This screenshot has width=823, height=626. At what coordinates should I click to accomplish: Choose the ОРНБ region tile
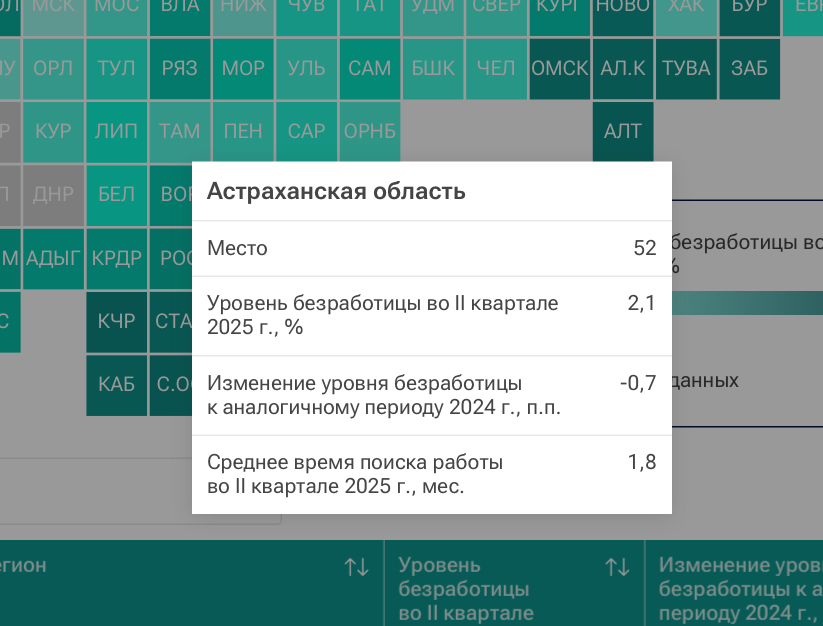[370, 131]
